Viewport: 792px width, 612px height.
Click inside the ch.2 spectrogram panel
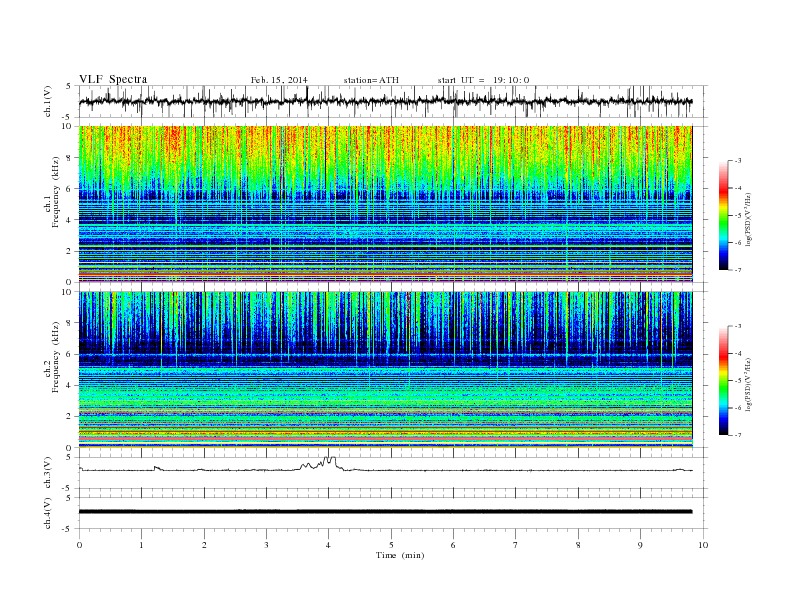(385, 369)
